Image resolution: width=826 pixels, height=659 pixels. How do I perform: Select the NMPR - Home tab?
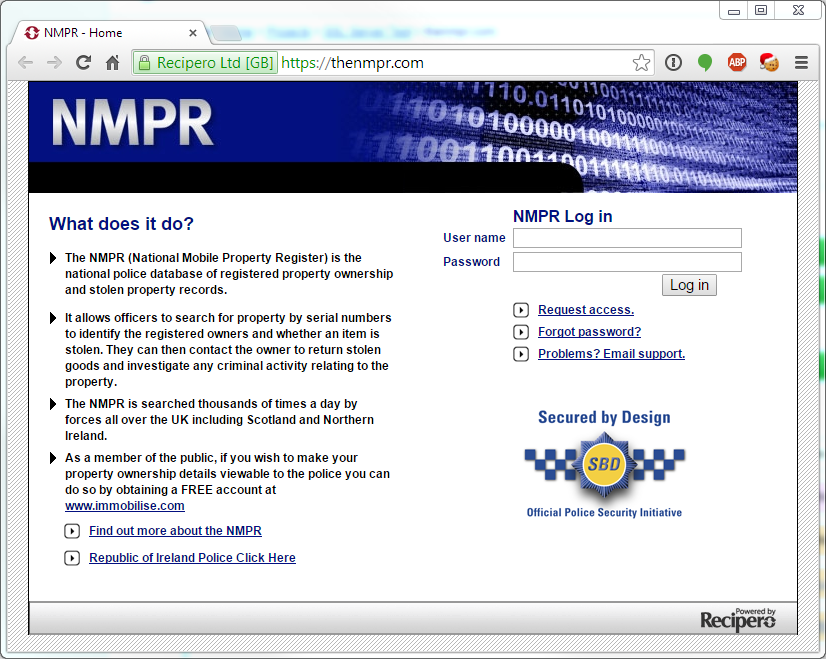(110, 32)
